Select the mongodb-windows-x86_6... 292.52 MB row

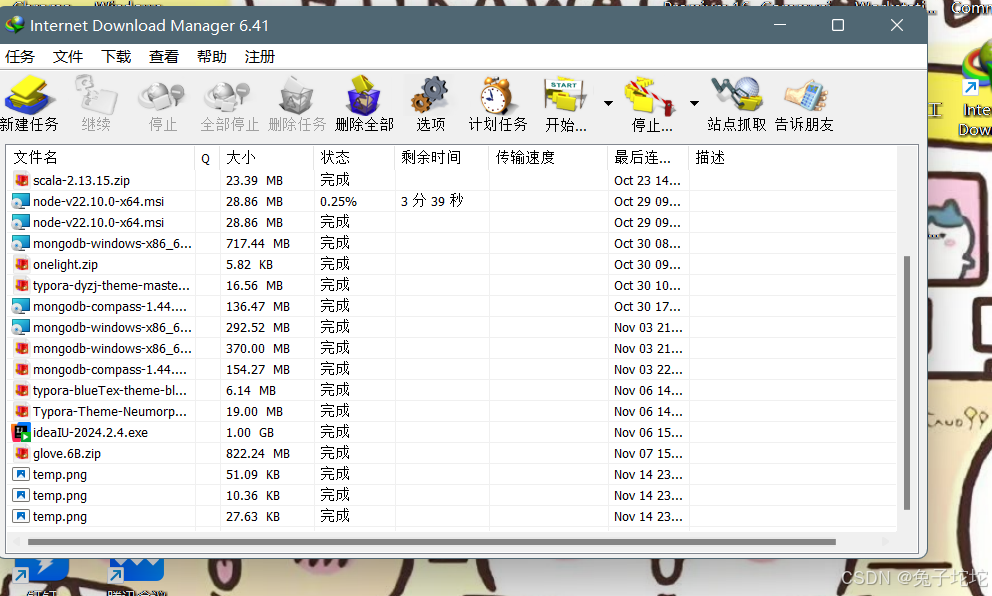[x=453, y=328]
